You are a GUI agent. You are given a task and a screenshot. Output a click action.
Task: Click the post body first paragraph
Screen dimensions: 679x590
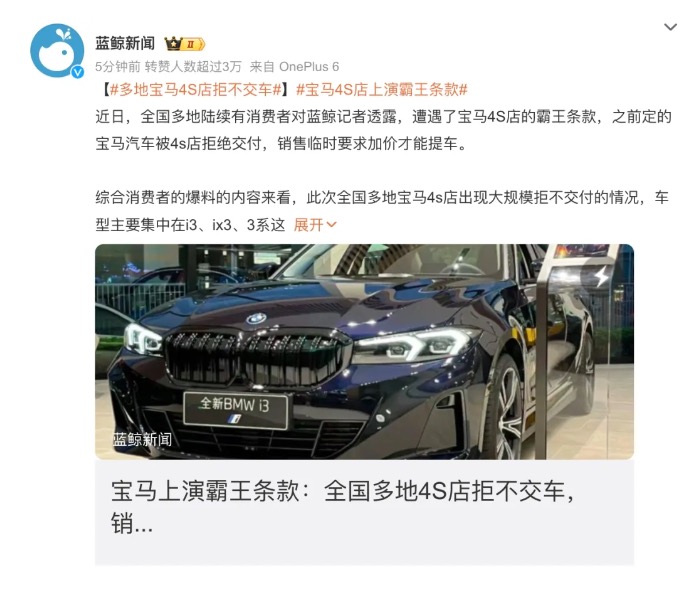click(x=383, y=130)
